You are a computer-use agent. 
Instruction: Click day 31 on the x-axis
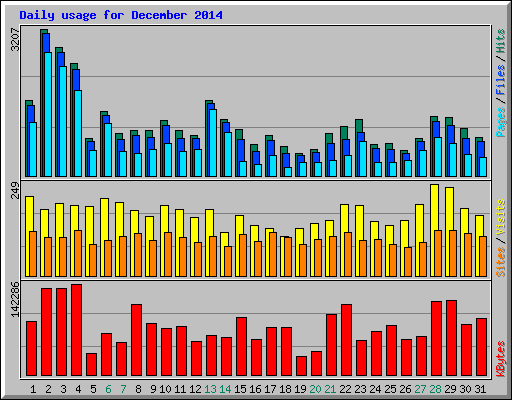[x=480, y=389]
